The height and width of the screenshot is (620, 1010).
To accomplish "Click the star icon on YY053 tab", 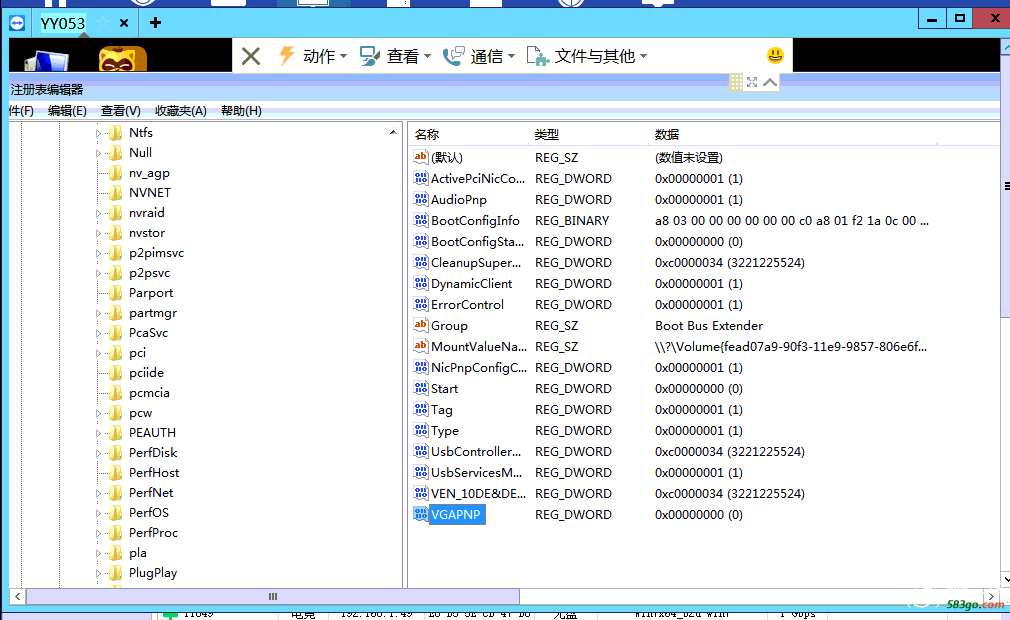I will [102, 22].
